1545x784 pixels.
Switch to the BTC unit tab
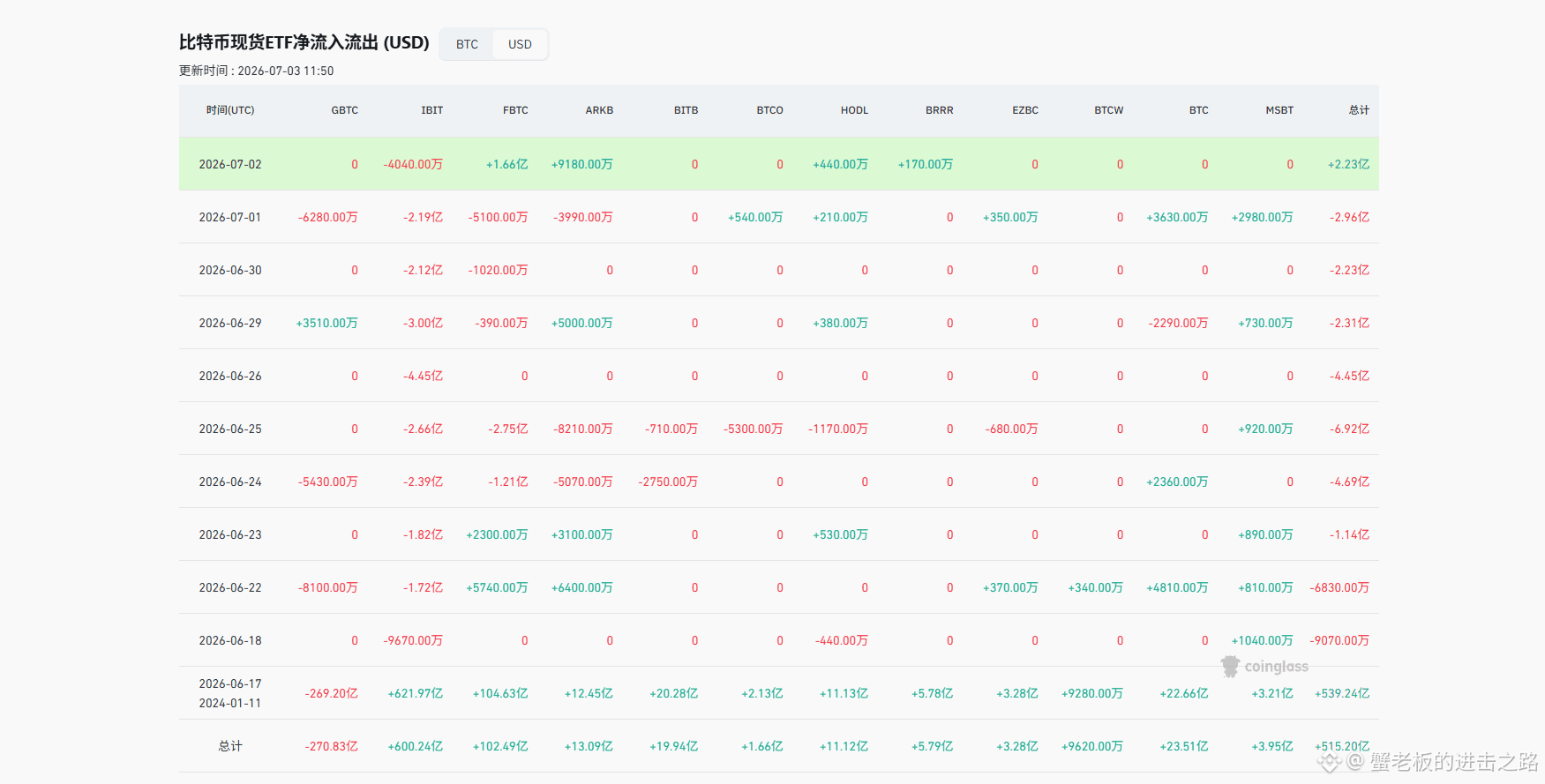pos(467,44)
